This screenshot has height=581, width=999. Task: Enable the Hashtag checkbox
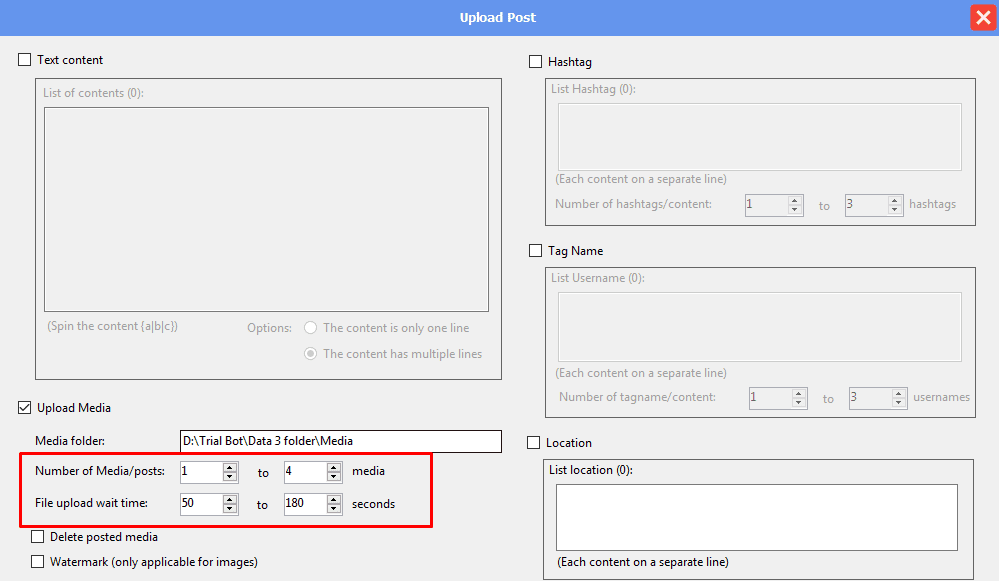[x=536, y=62]
